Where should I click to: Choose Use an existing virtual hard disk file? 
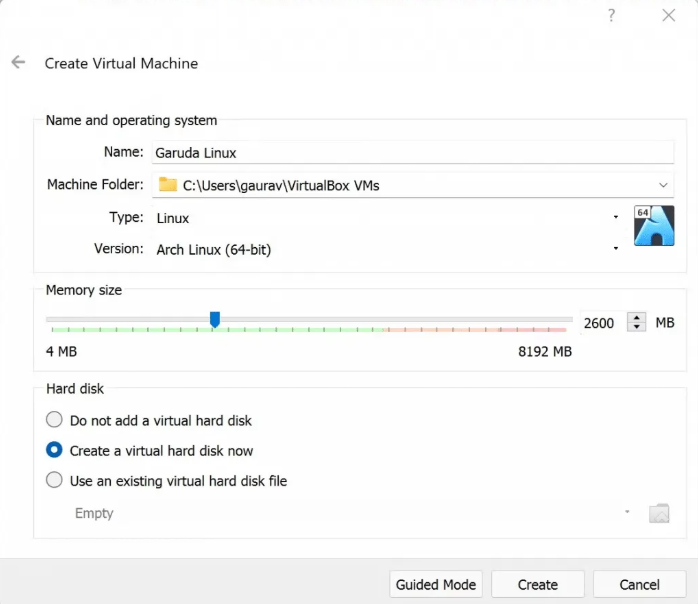[x=166, y=481]
